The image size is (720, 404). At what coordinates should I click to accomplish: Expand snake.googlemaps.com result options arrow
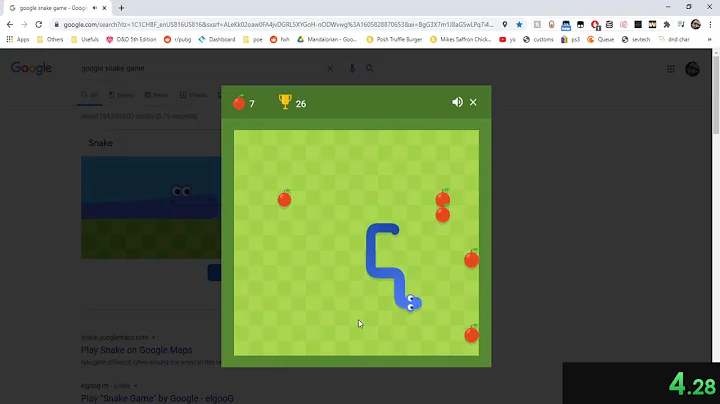(x=153, y=337)
